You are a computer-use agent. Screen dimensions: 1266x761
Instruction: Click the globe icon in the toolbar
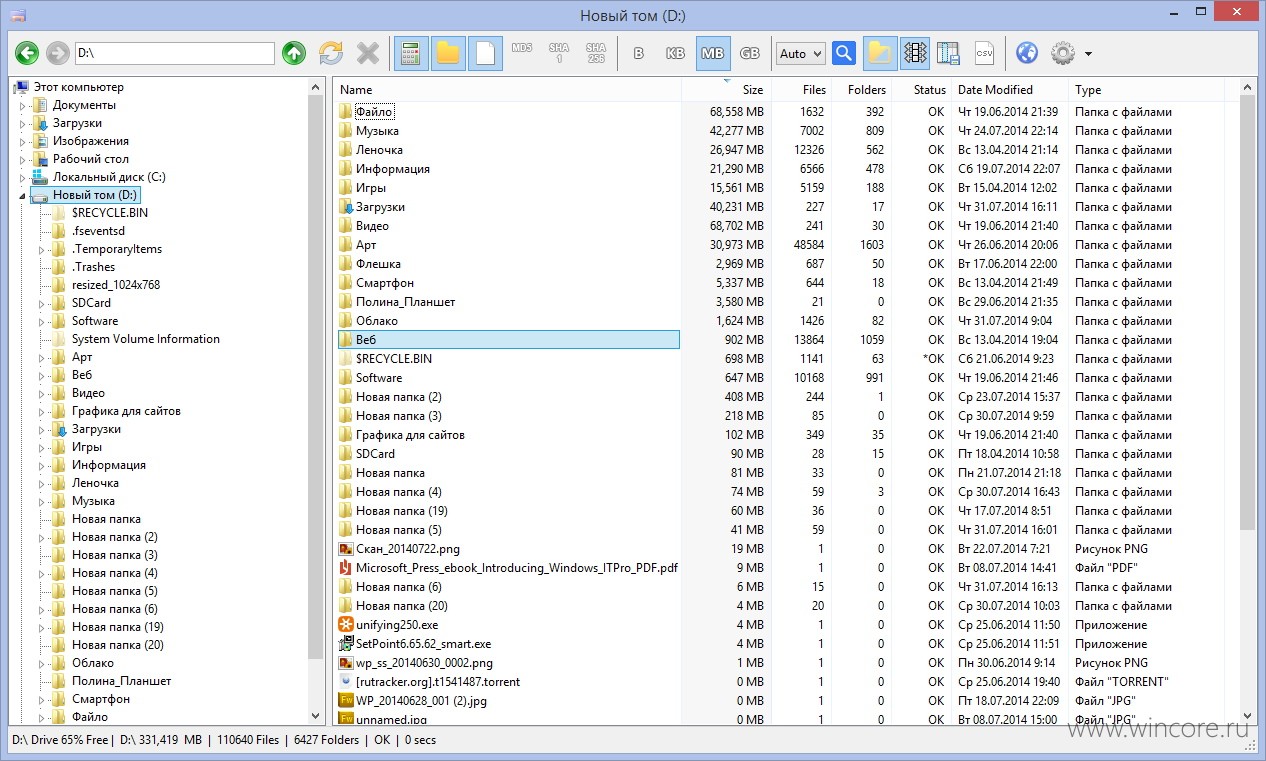tap(1026, 53)
